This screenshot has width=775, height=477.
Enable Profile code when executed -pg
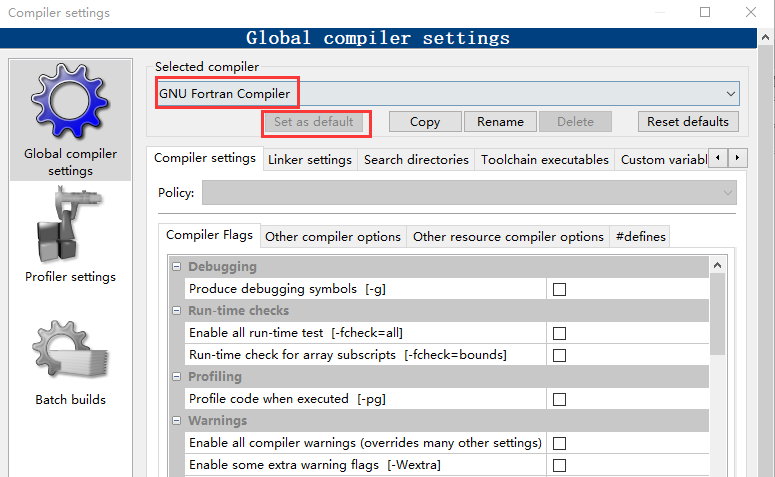coord(559,399)
